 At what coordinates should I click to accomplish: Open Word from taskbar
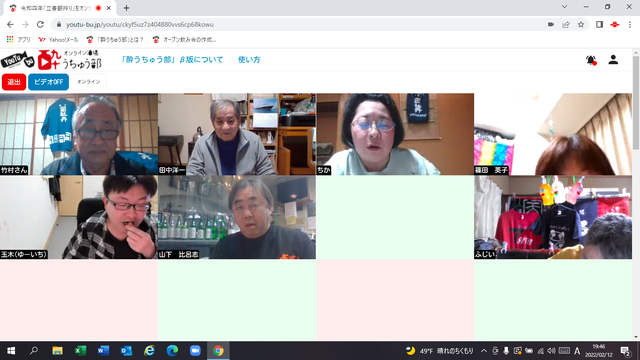pos(103,351)
